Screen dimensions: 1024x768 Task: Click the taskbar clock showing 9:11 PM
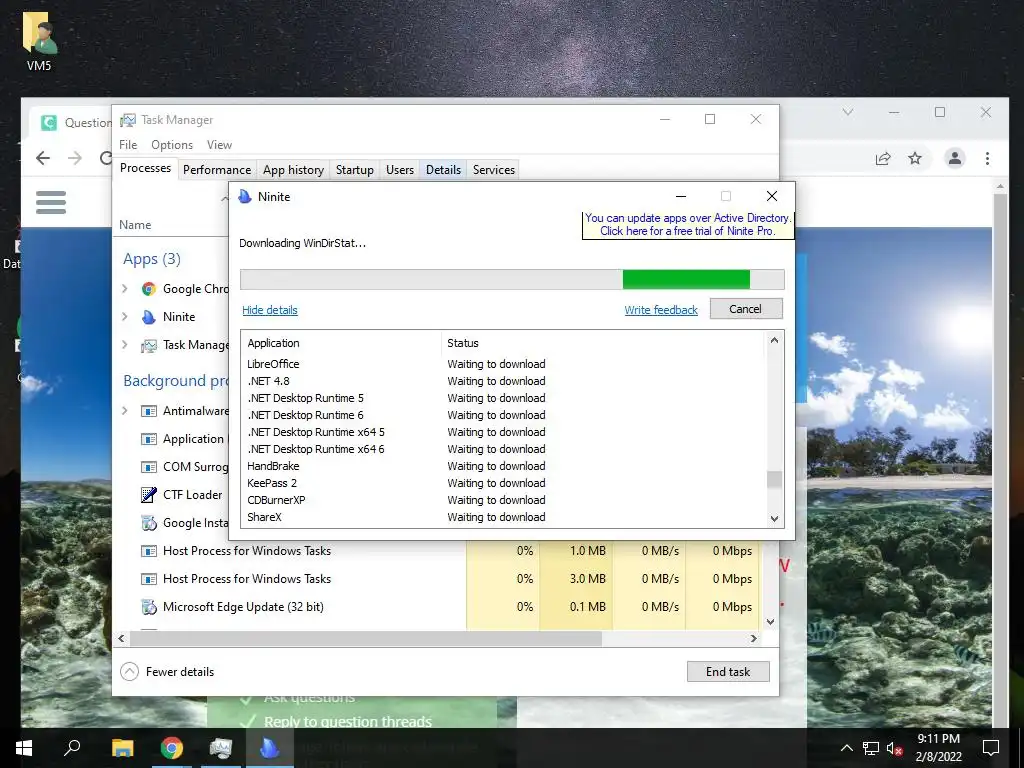click(x=938, y=748)
